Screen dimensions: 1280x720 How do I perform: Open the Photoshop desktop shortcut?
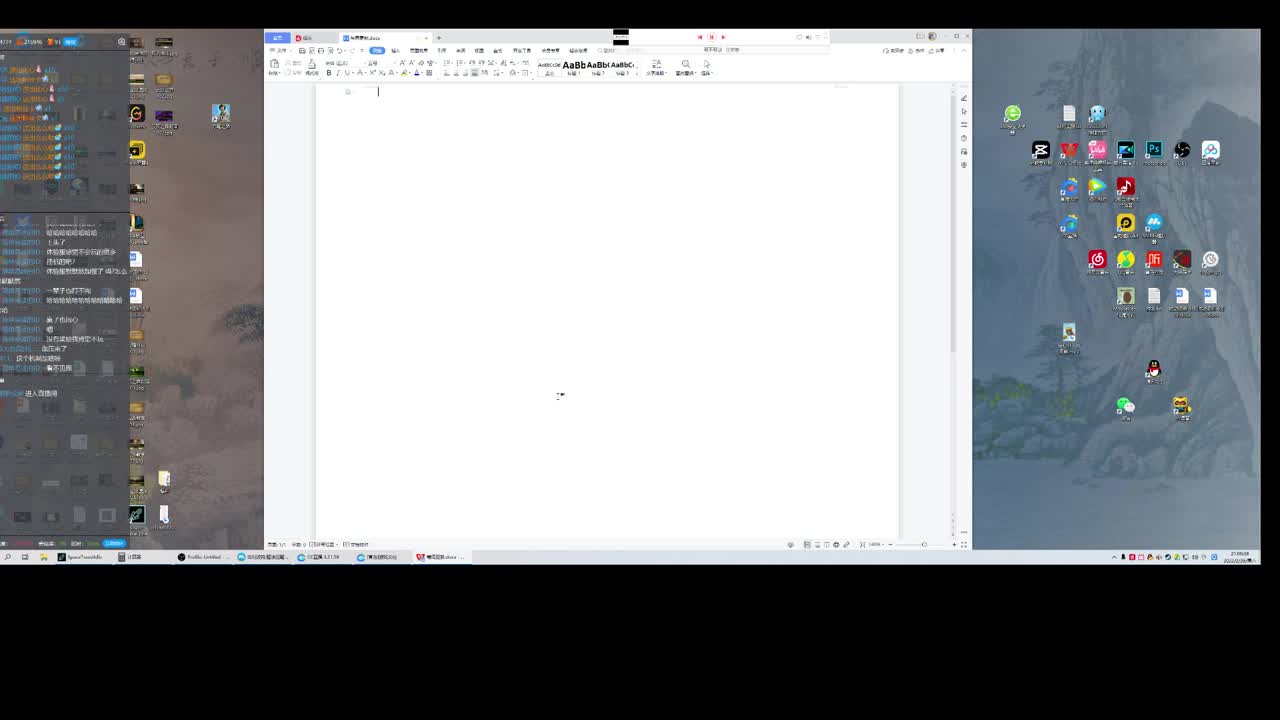click(1154, 149)
